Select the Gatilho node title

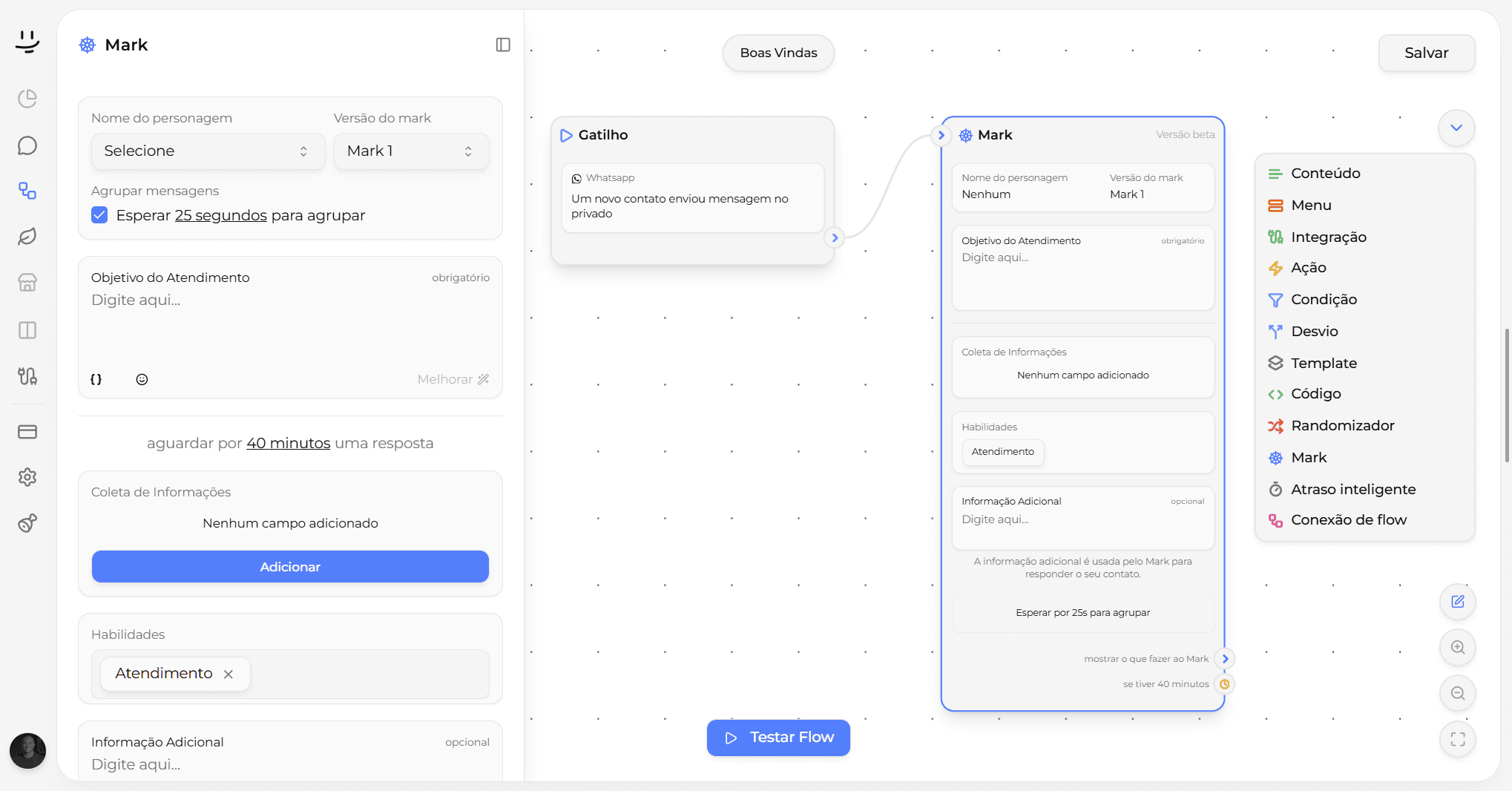point(602,135)
